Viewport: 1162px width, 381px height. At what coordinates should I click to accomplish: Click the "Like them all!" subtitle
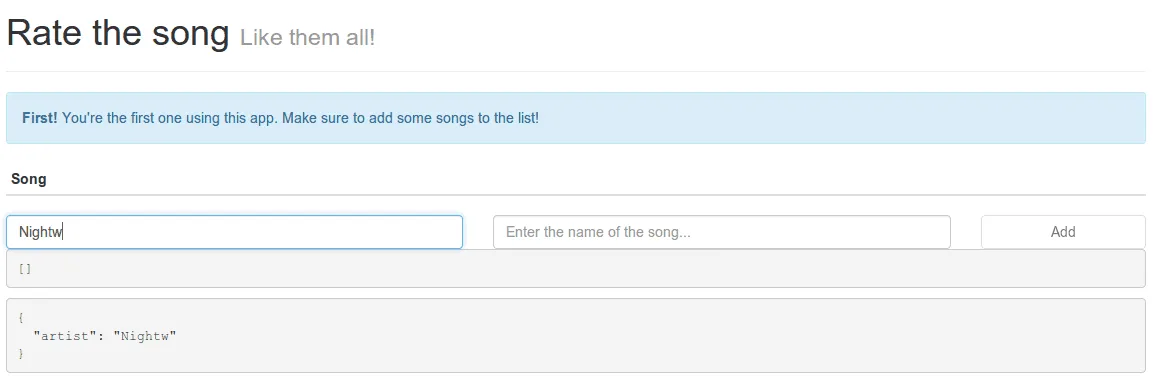(x=308, y=37)
